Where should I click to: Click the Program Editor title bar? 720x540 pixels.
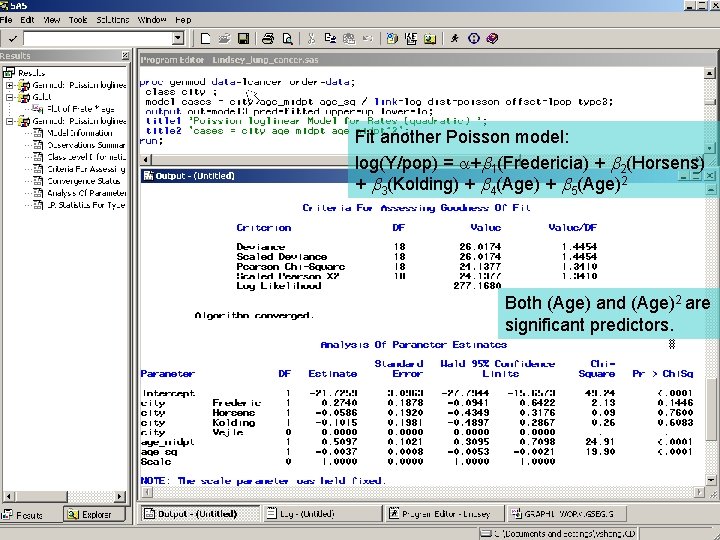(x=427, y=60)
